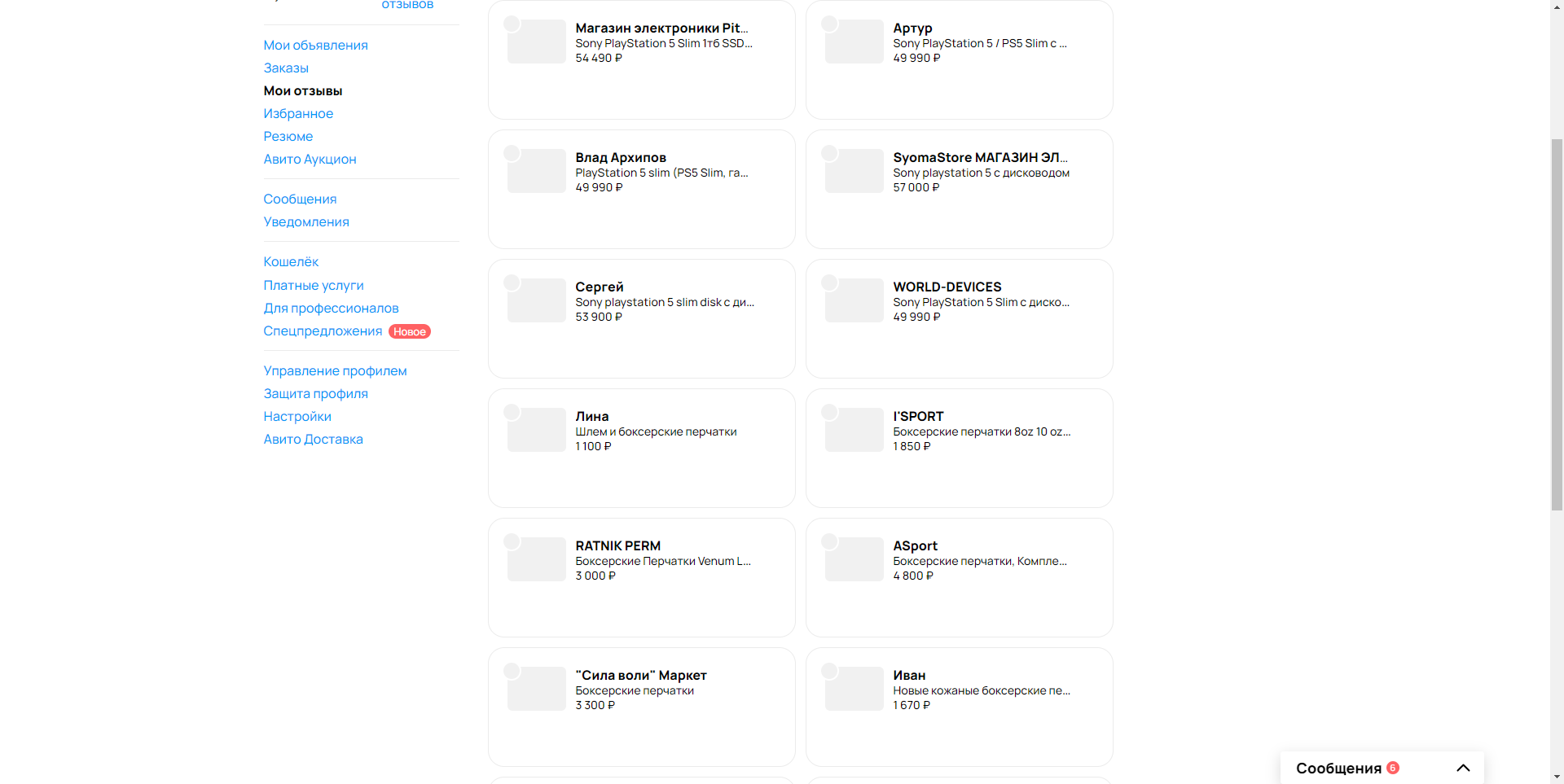This screenshot has width=1564, height=784.
Task: Go to Резюме section
Action: point(288,136)
